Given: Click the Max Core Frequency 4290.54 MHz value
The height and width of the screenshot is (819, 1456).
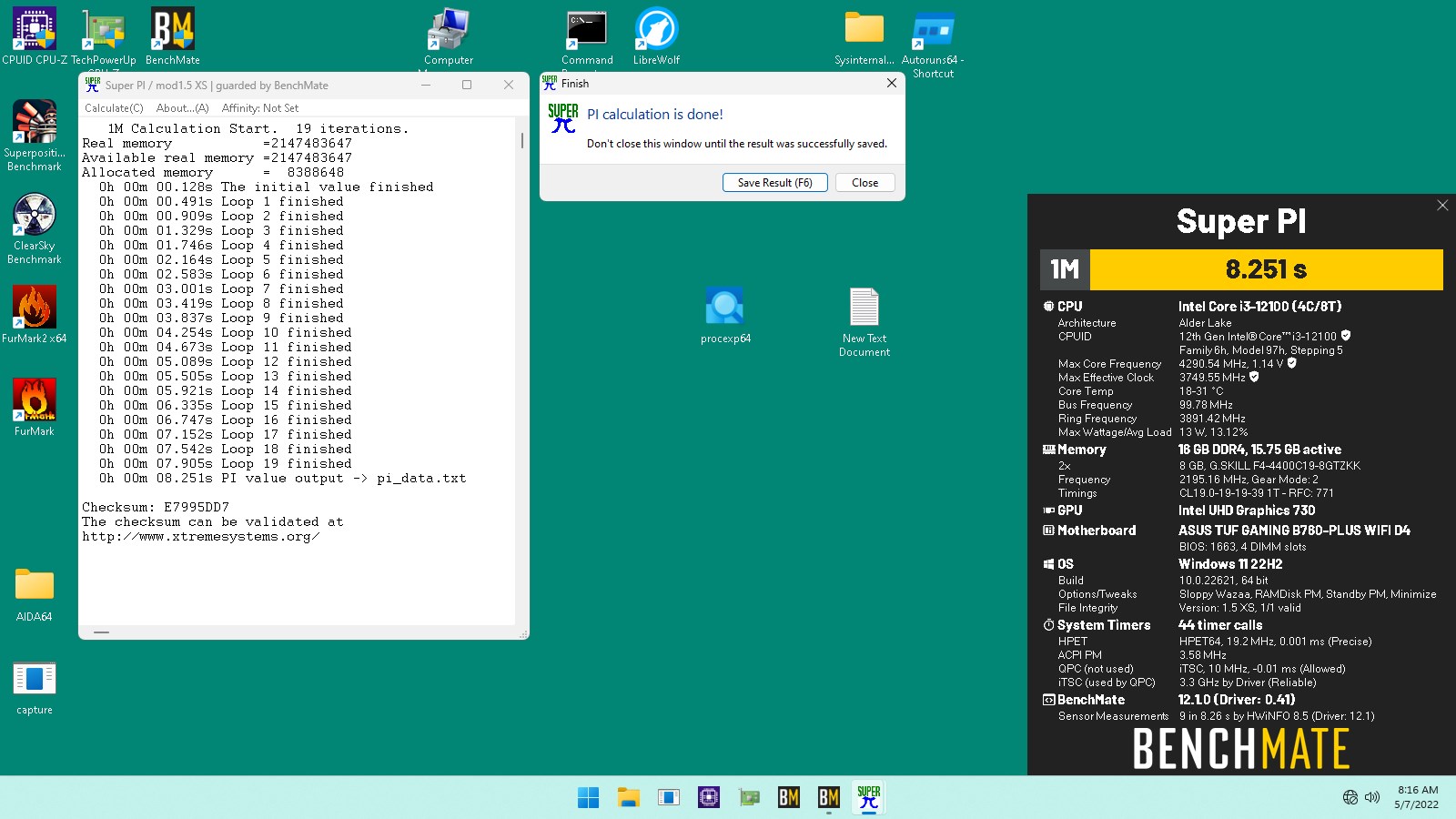Looking at the screenshot, I should pyautogui.click(x=1231, y=364).
